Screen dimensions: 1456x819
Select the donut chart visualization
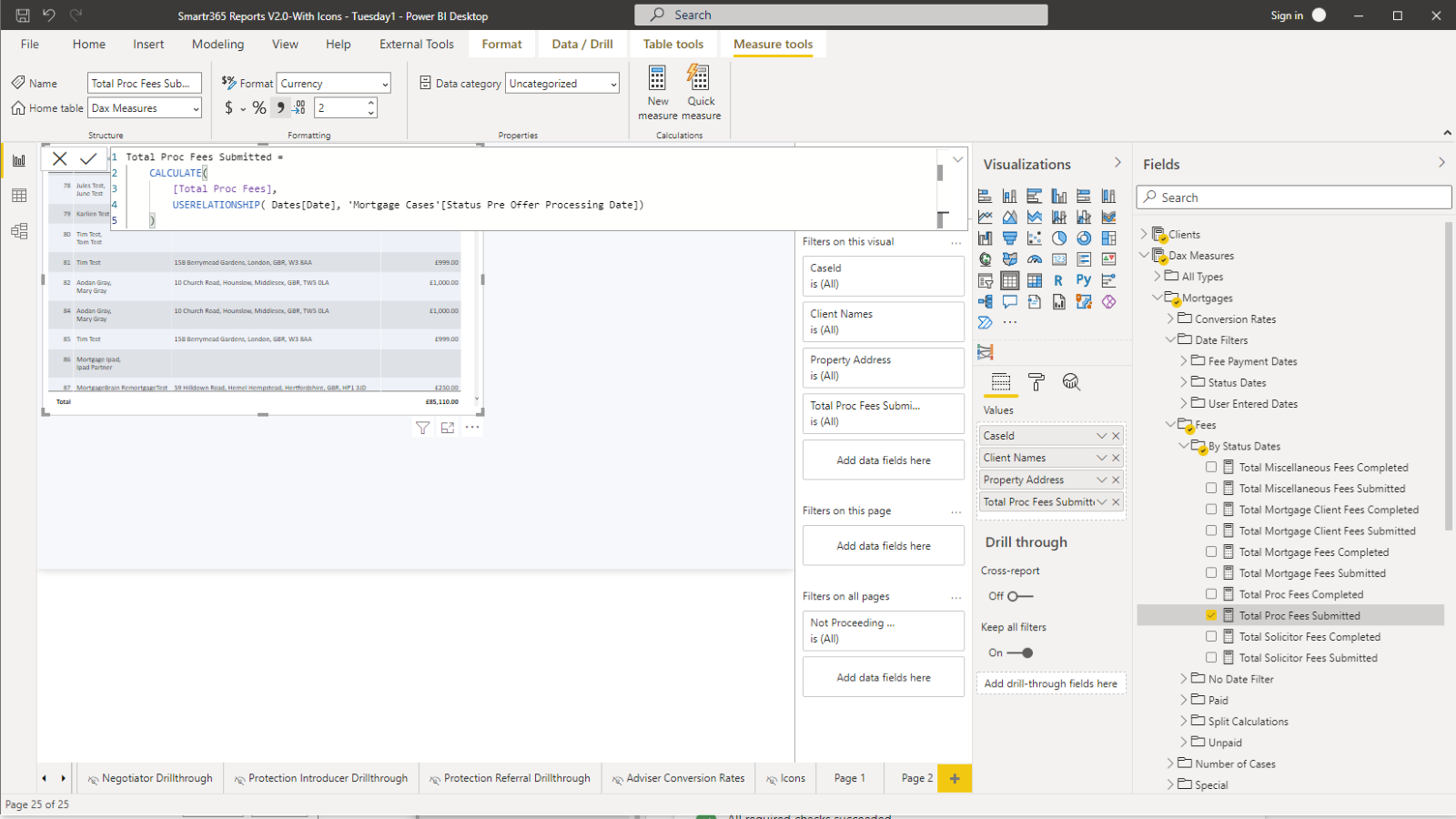tap(1084, 238)
